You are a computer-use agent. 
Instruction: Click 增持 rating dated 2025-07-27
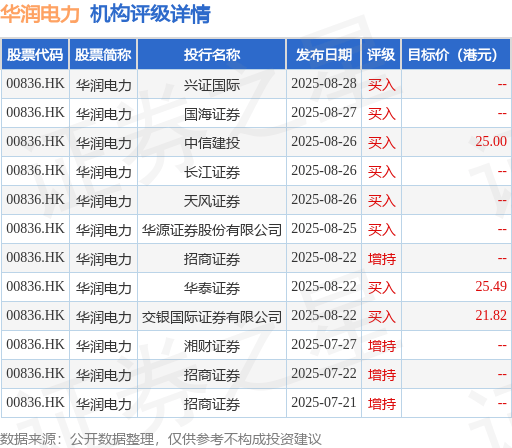[382, 346]
